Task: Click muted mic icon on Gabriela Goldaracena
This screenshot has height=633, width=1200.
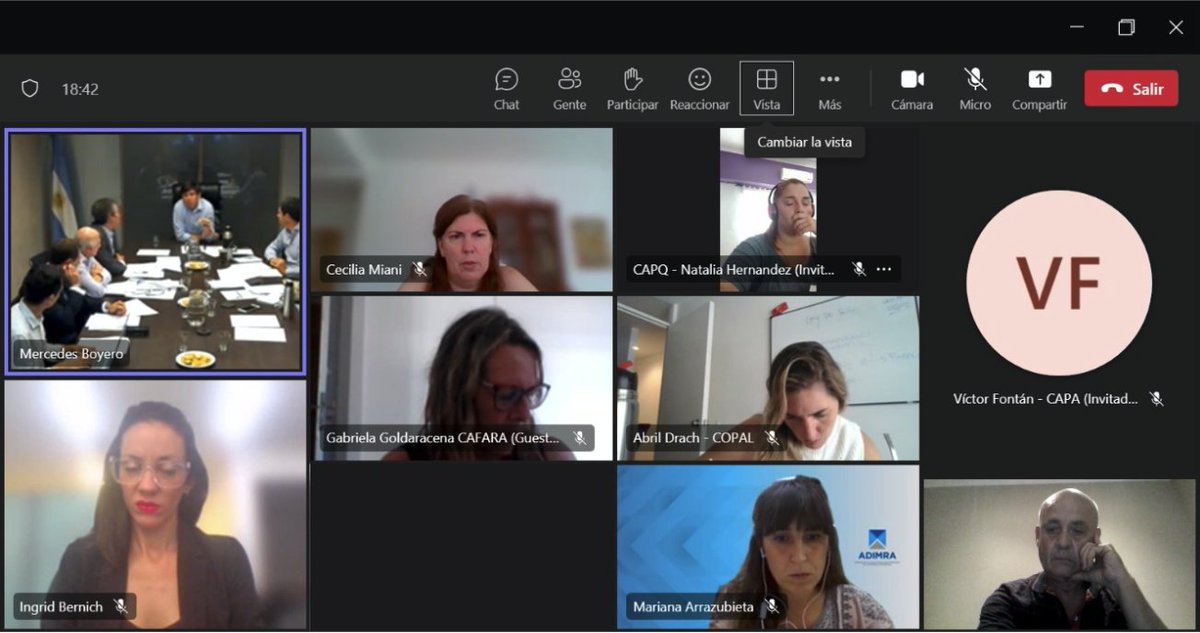Action: (x=579, y=438)
